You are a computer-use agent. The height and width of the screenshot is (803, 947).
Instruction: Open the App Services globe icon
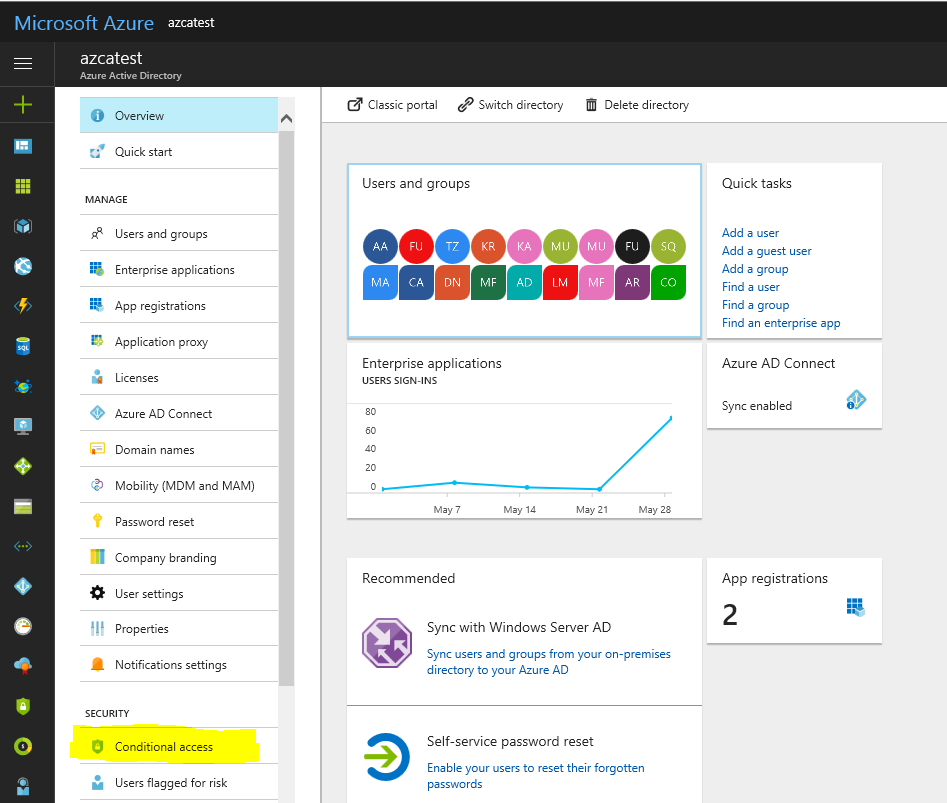pos(23,266)
